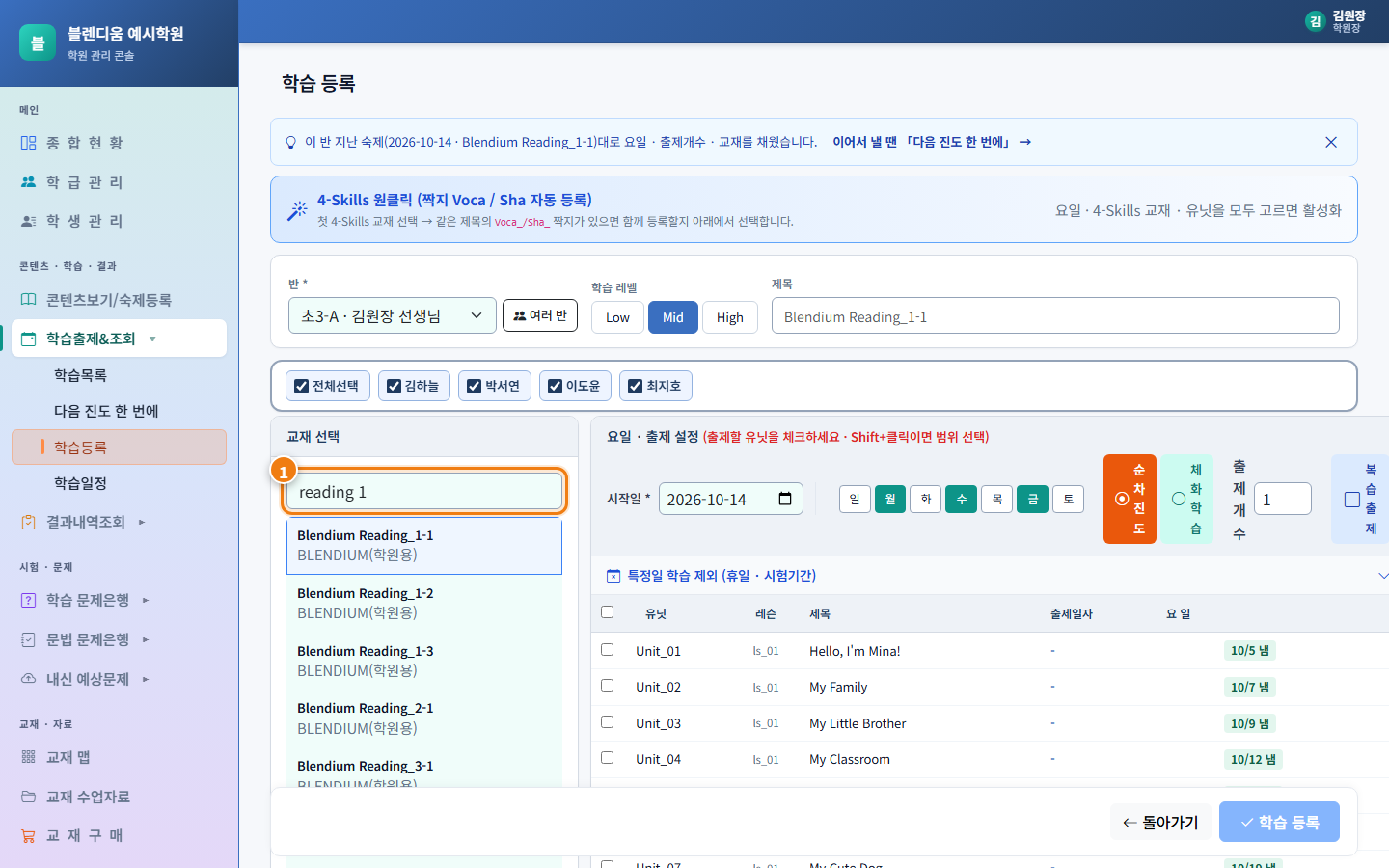Select Blendium Reading_1-2 from textbook list
The height and width of the screenshot is (868, 1389).
click(424, 603)
